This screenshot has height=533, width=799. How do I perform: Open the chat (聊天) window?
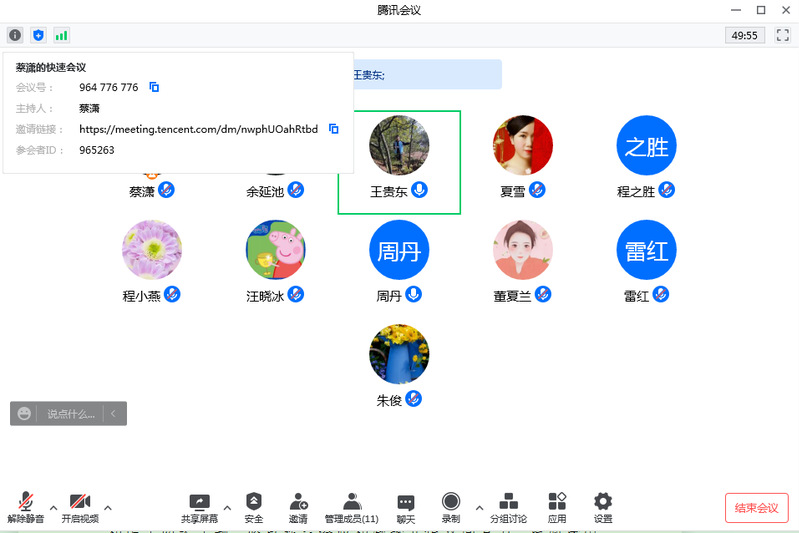coord(405,507)
